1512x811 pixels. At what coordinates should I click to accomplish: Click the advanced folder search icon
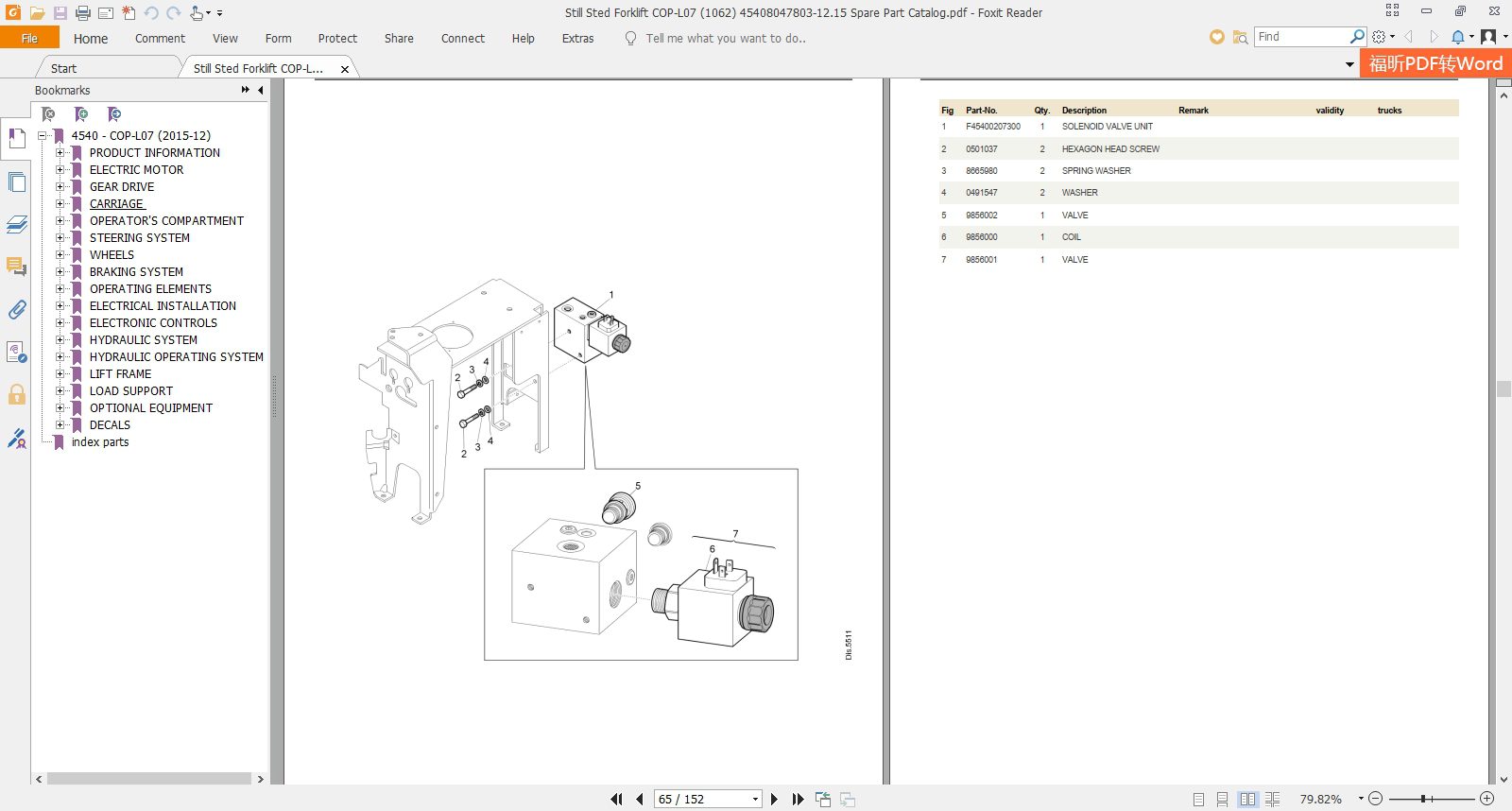(x=1240, y=37)
